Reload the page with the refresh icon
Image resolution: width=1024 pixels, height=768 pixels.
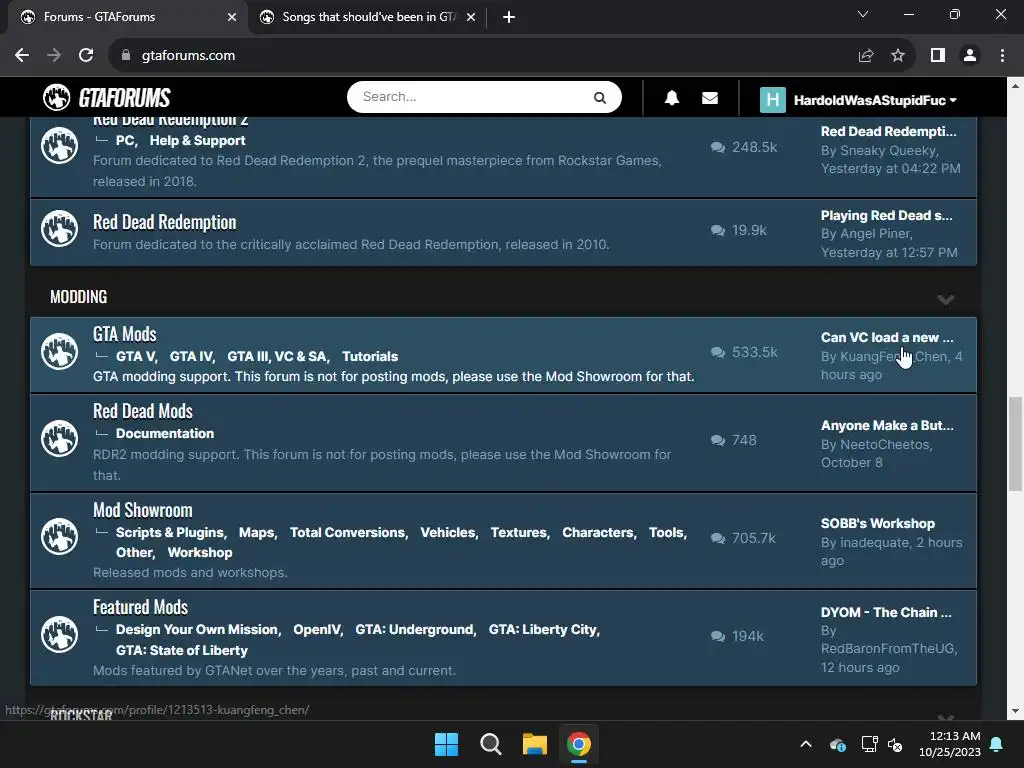click(86, 56)
